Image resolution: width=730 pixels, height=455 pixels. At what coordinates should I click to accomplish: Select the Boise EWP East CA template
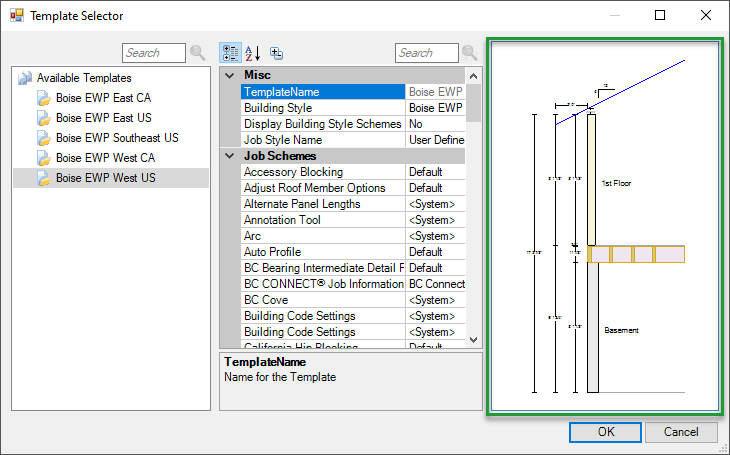pyautogui.click(x=103, y=98)
